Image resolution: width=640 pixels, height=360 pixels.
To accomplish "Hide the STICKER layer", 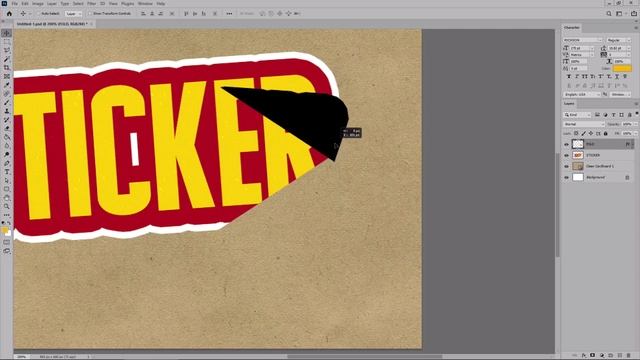I will [x=566, y=156].
